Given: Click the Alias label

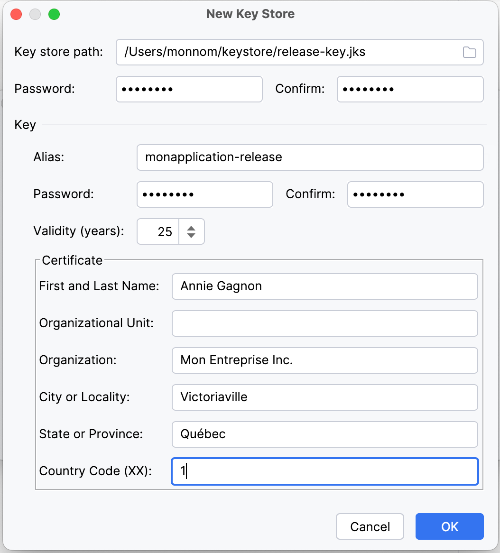Looking at the screenshot, I should click(x=49, y=157).
